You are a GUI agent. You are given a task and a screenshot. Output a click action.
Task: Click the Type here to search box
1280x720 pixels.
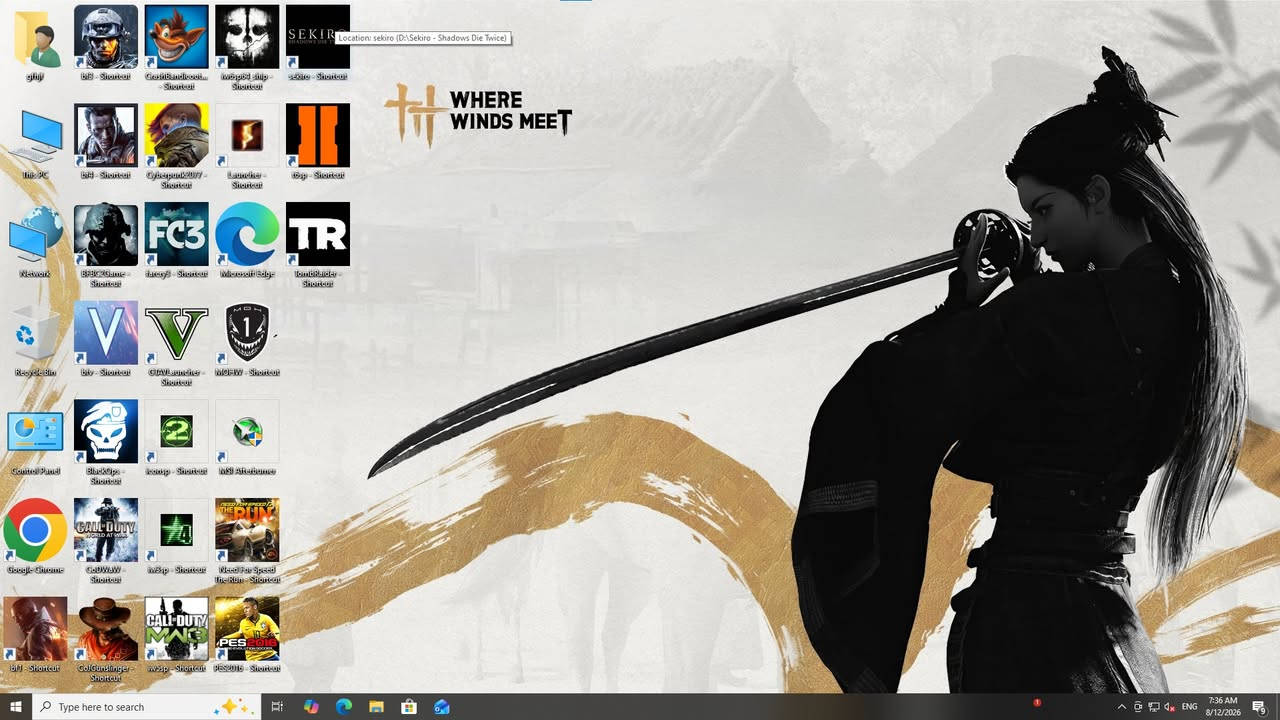click(x=147, y=707)
